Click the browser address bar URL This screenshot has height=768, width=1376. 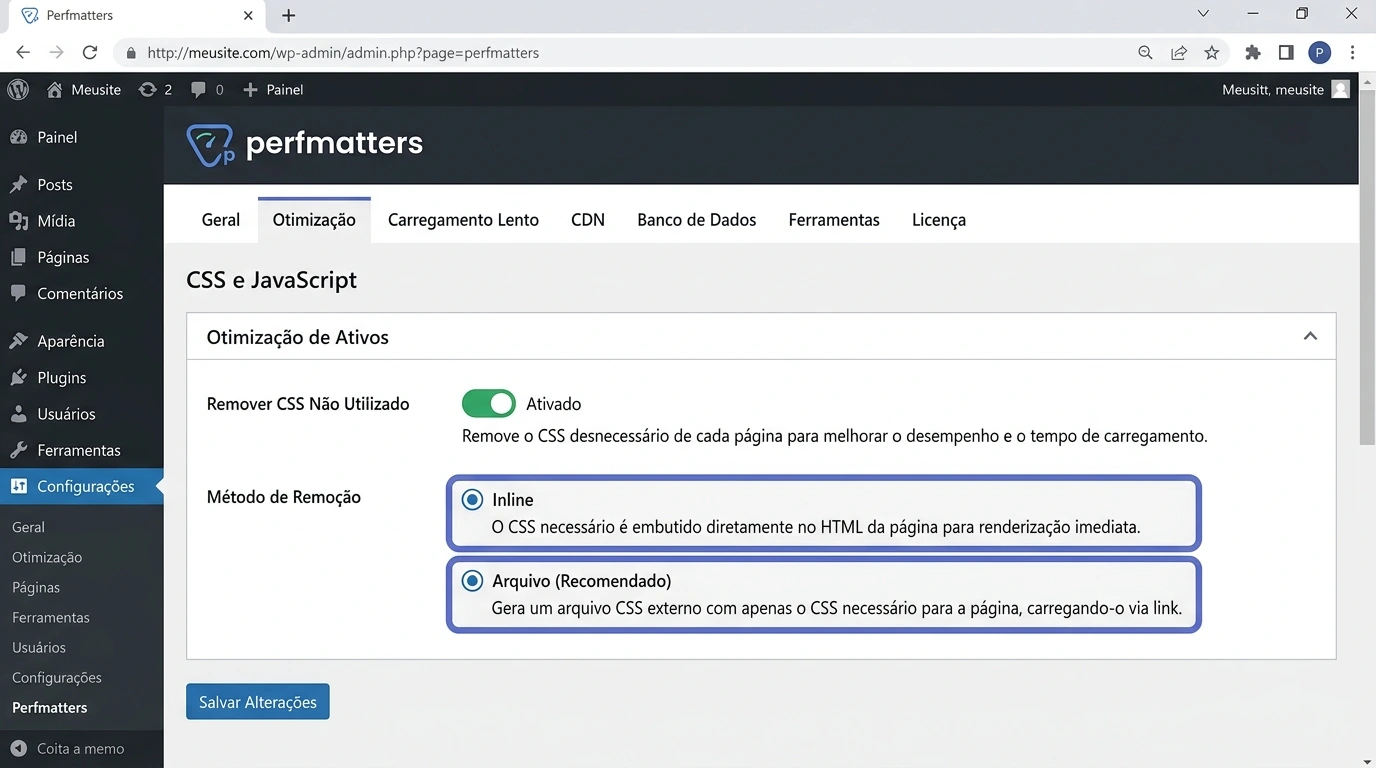343,53
